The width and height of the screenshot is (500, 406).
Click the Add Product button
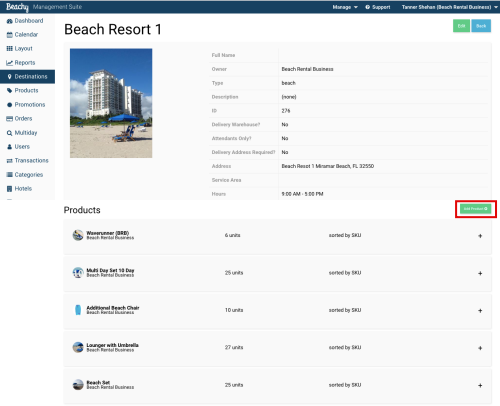point(476,209)
